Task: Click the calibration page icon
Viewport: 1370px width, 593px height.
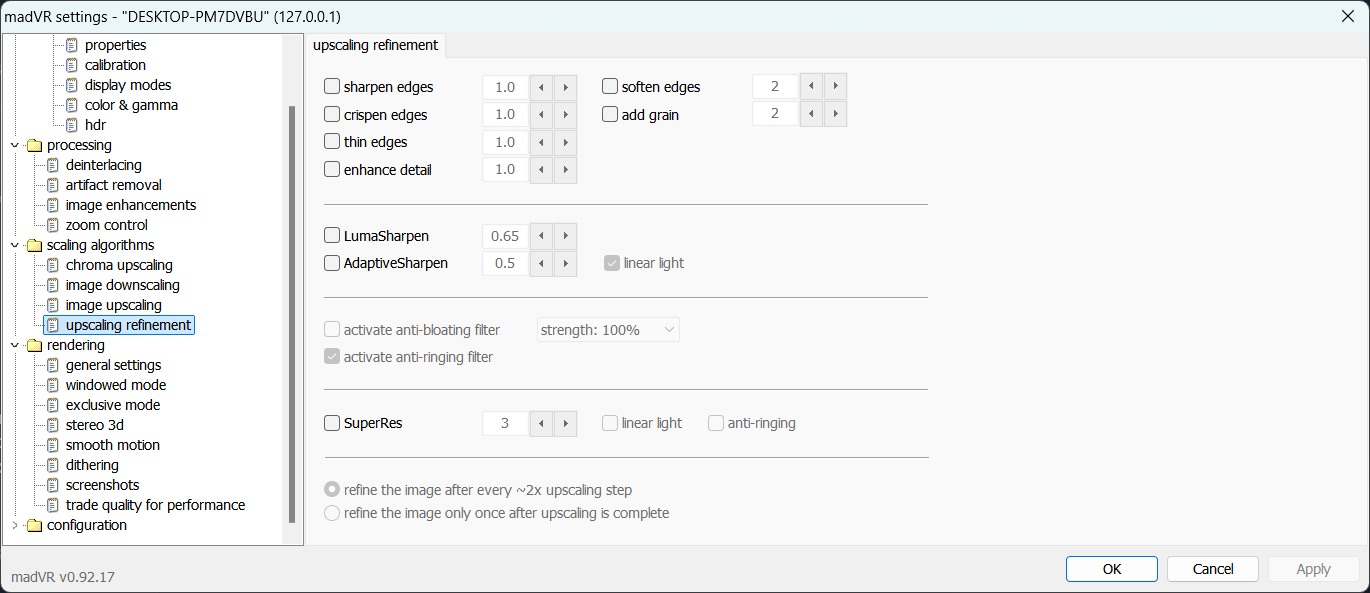Action: [x=72, y=65]
